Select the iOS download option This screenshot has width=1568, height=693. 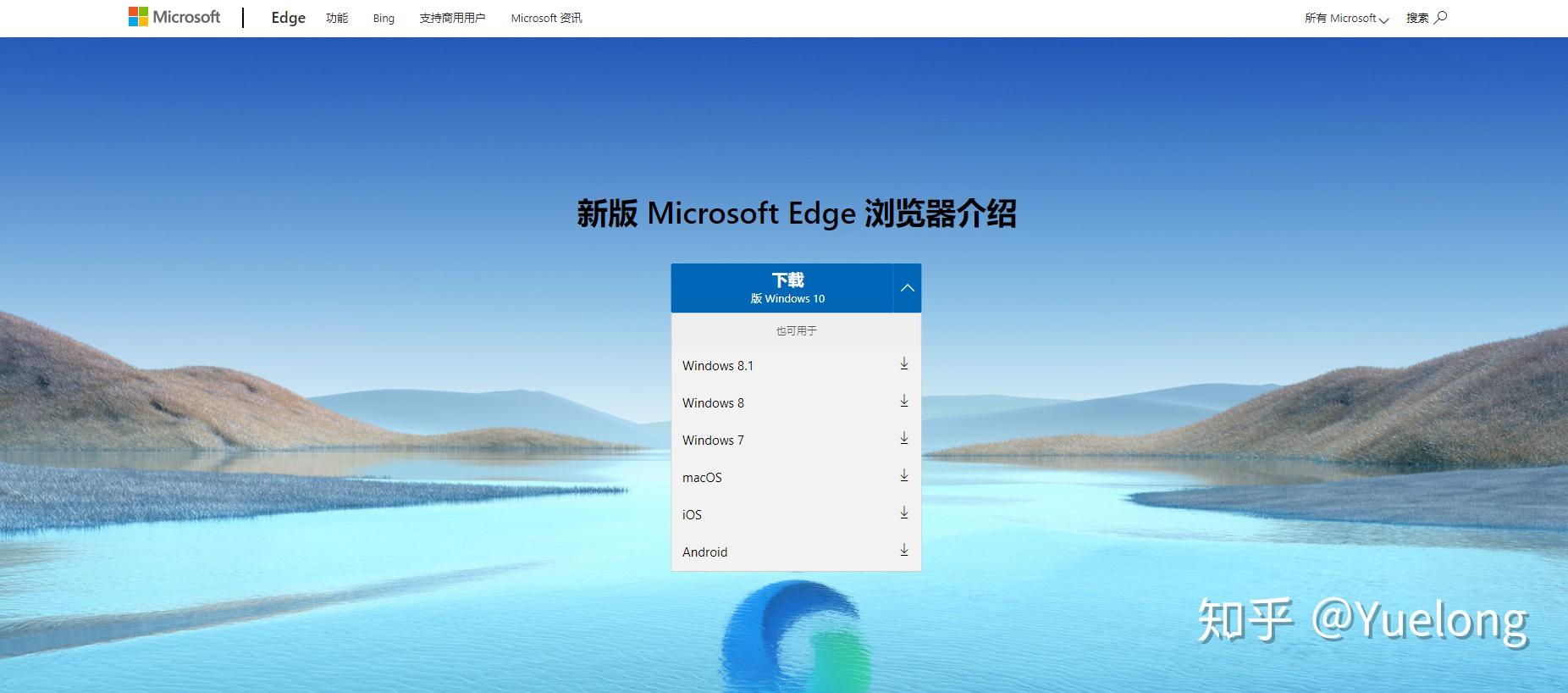(796, 514)
